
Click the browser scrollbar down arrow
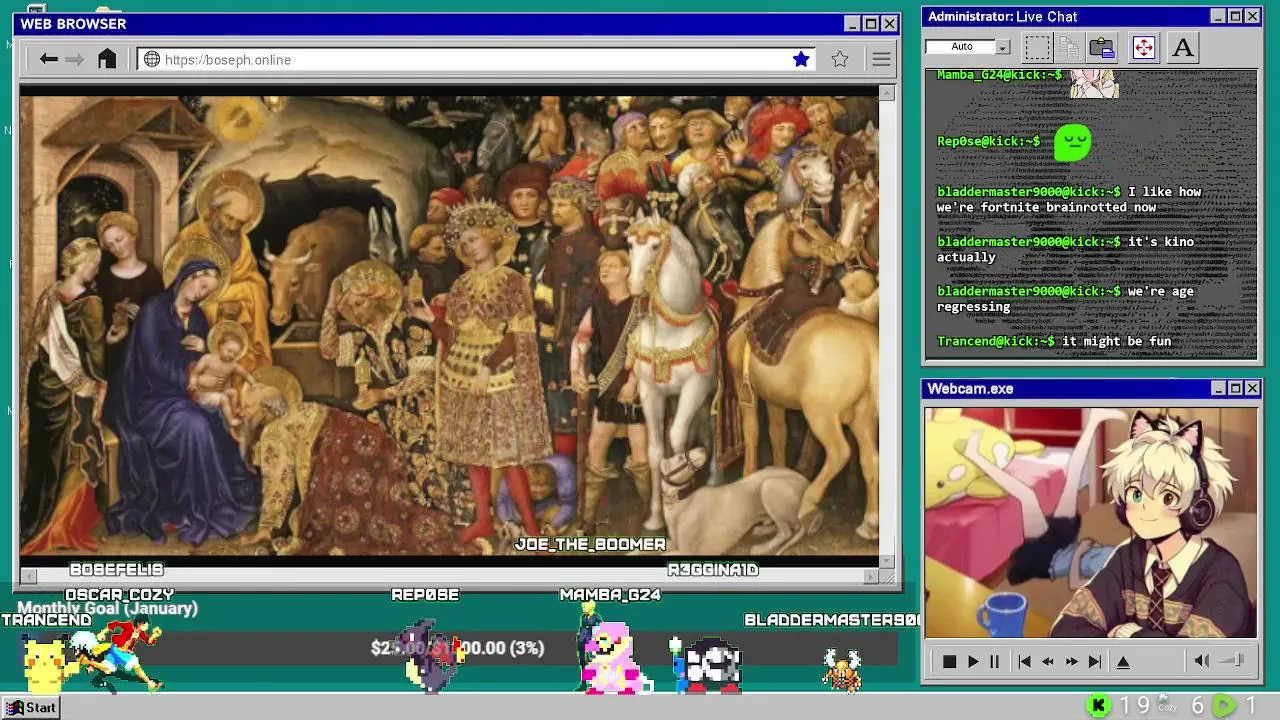(887, 563)
